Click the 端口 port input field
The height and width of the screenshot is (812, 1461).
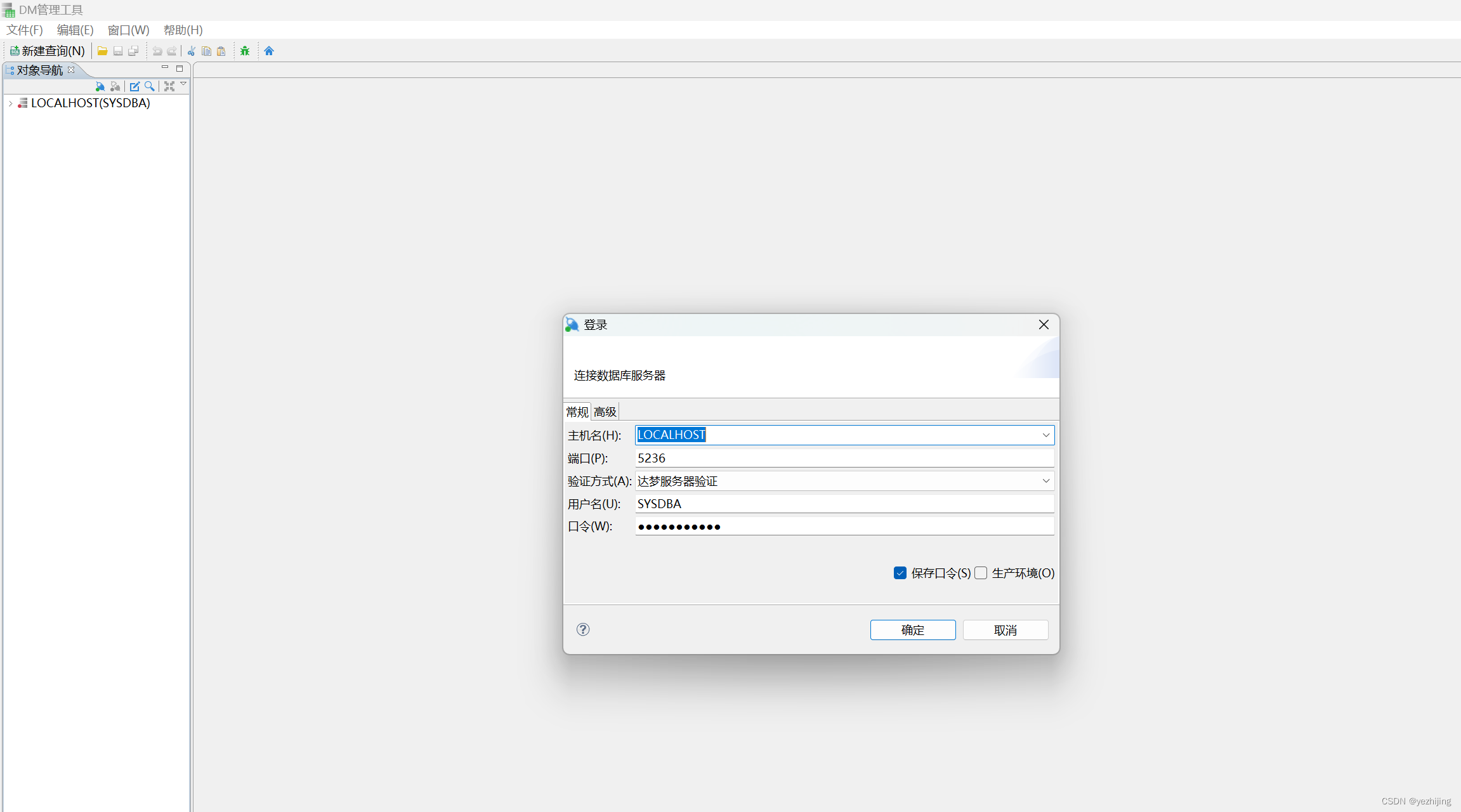point(844,458)
